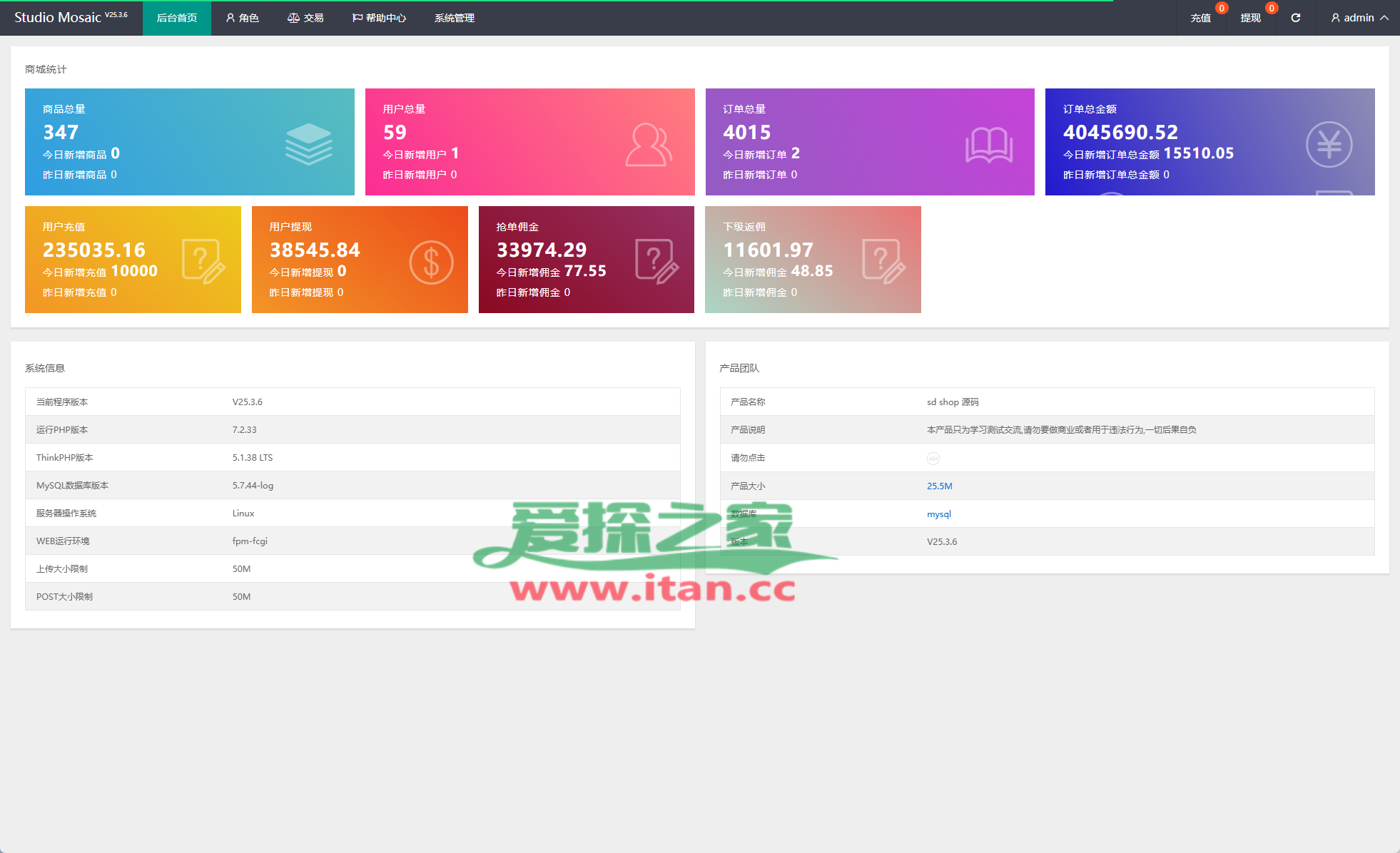Select the MySQL version 5.7.44-log
Screen dimensions: 1400x853
(253, 485)
